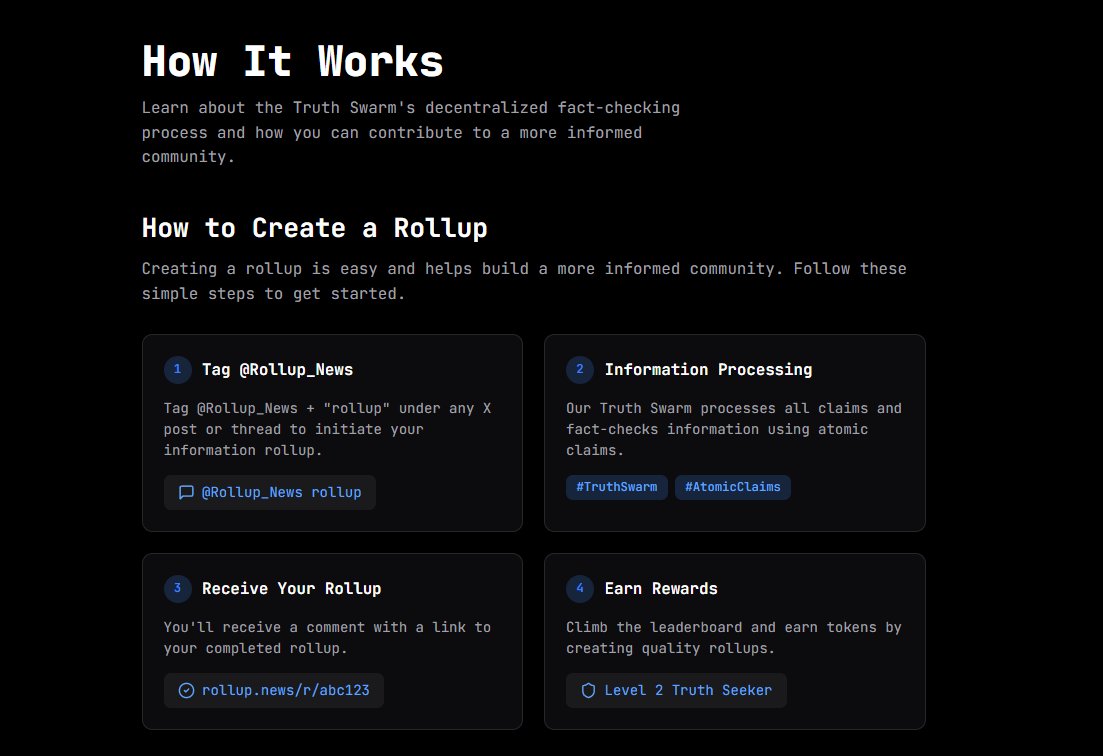Click the 'under any X post or thread' description

327,429
